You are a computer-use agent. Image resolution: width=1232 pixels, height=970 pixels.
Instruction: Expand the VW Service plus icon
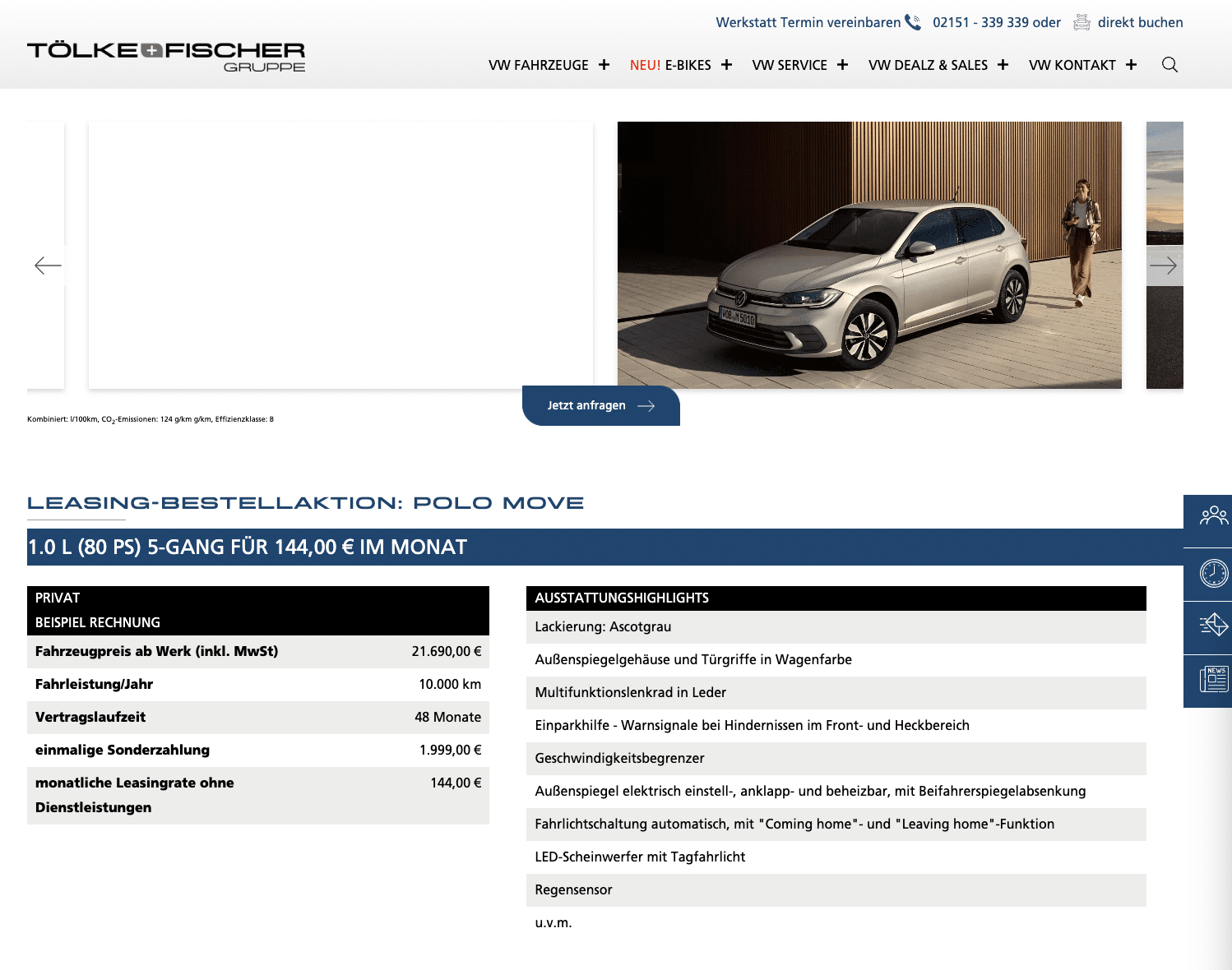coord(842,65)
